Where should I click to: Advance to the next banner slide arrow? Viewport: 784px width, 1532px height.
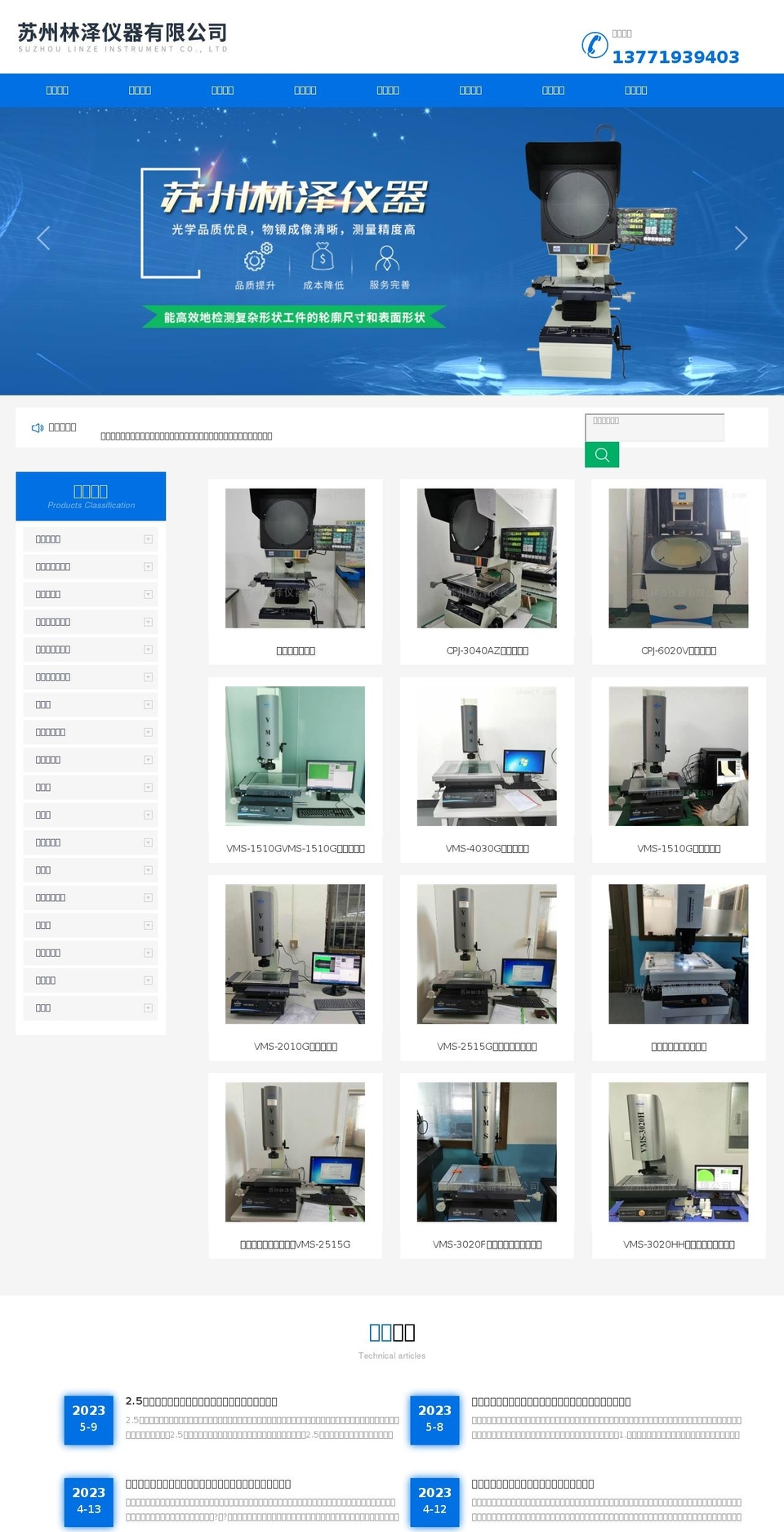[x=741, y=238]
